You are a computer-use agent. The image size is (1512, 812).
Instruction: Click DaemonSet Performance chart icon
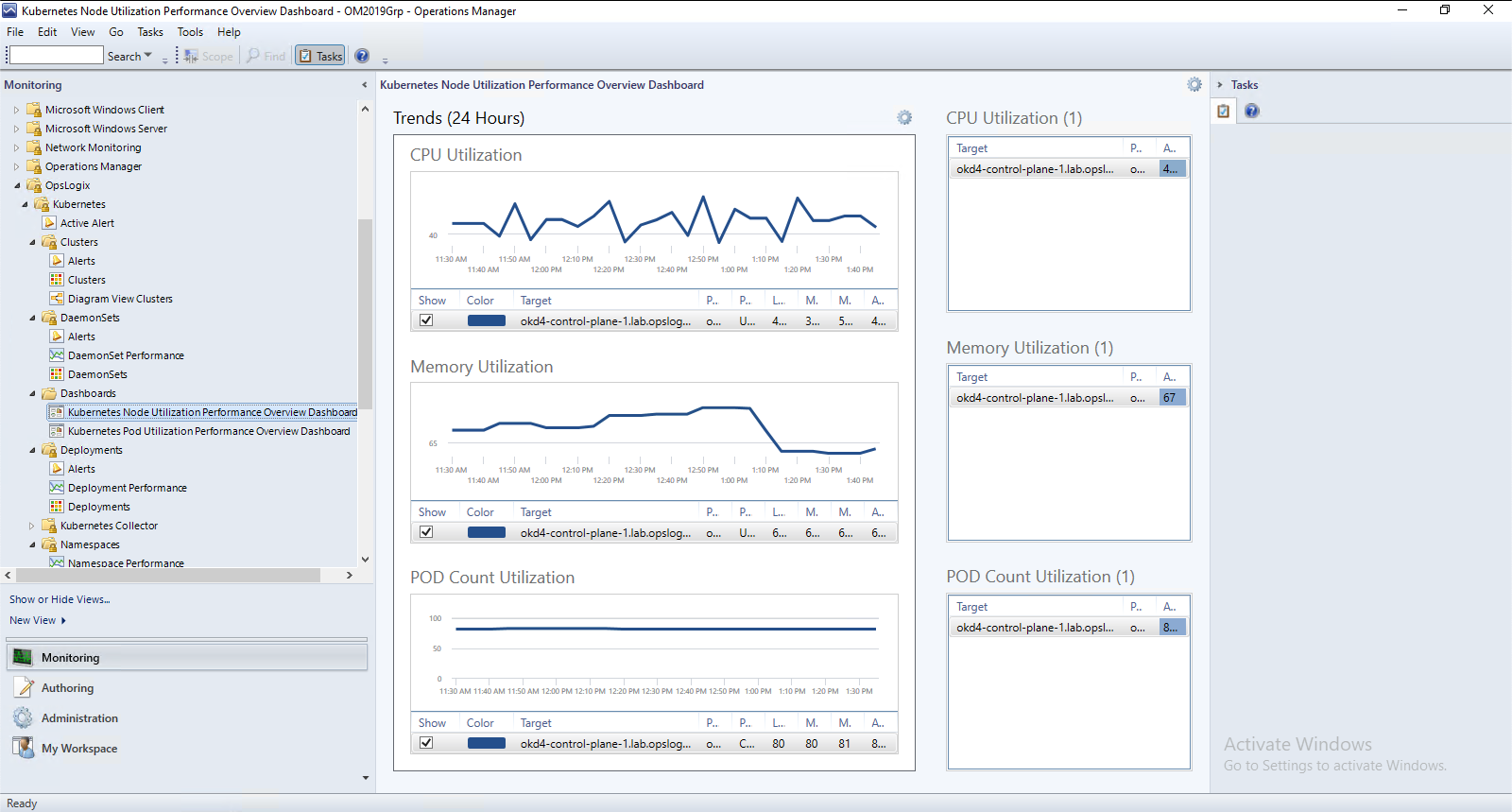coord(57,355)
